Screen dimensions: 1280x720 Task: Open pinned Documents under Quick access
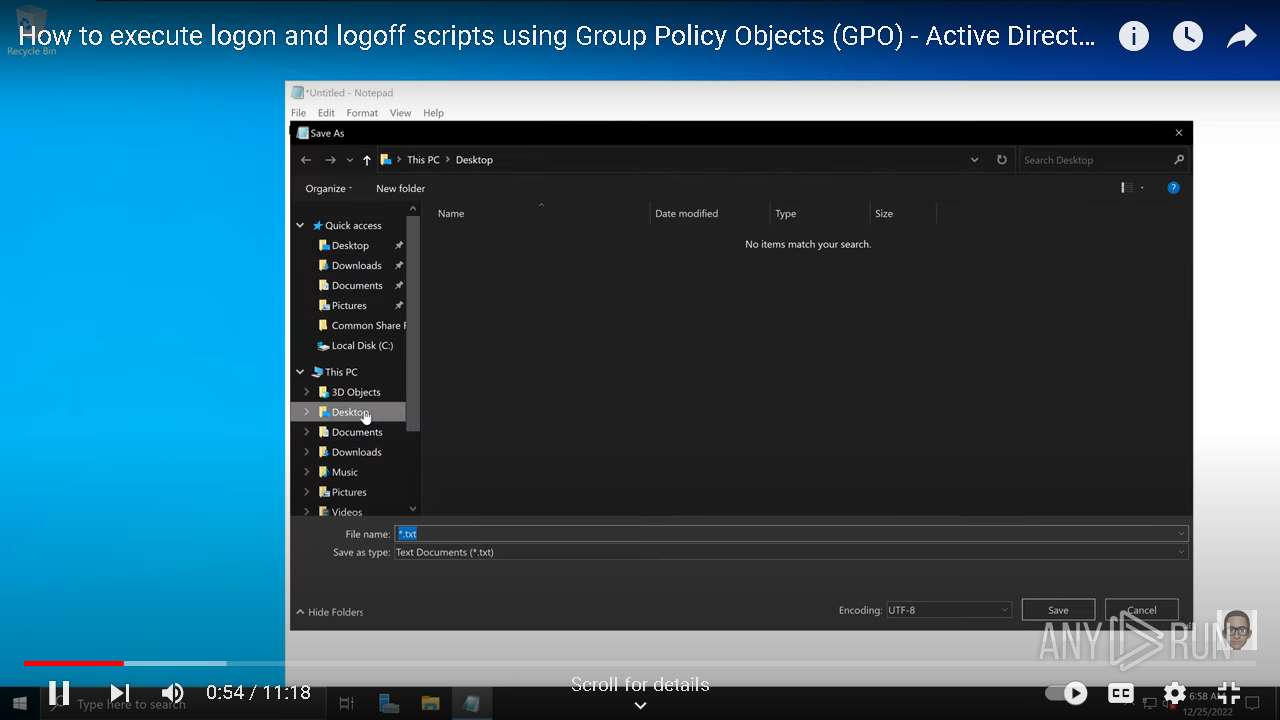[357, 285]
